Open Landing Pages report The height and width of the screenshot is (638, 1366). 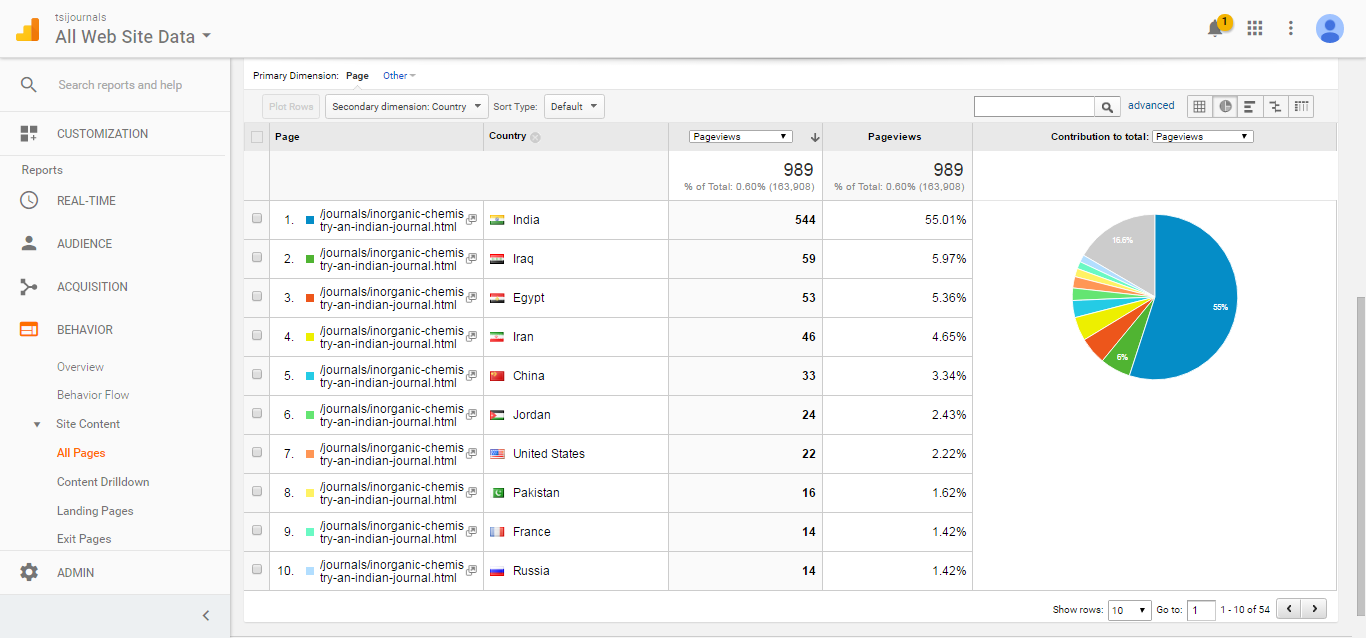(95, 511)
